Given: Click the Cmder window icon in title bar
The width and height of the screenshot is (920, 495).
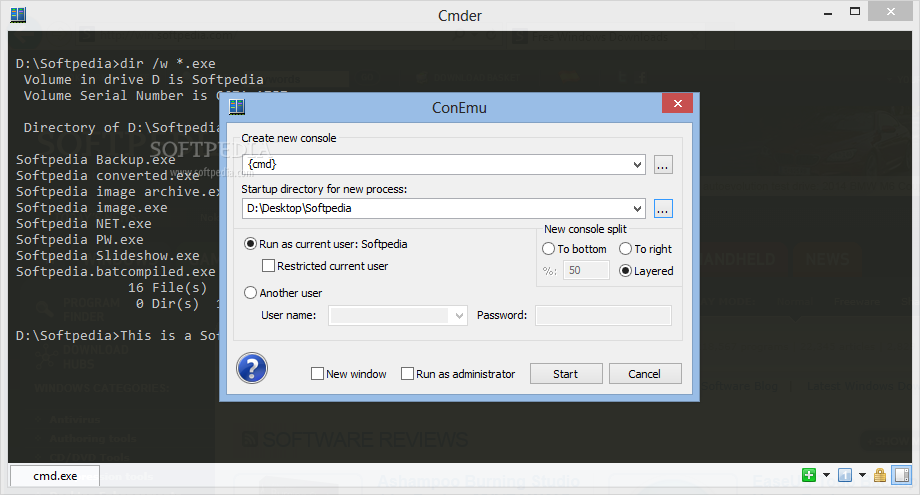Looking at the screenshot, I should click(18, 14).
